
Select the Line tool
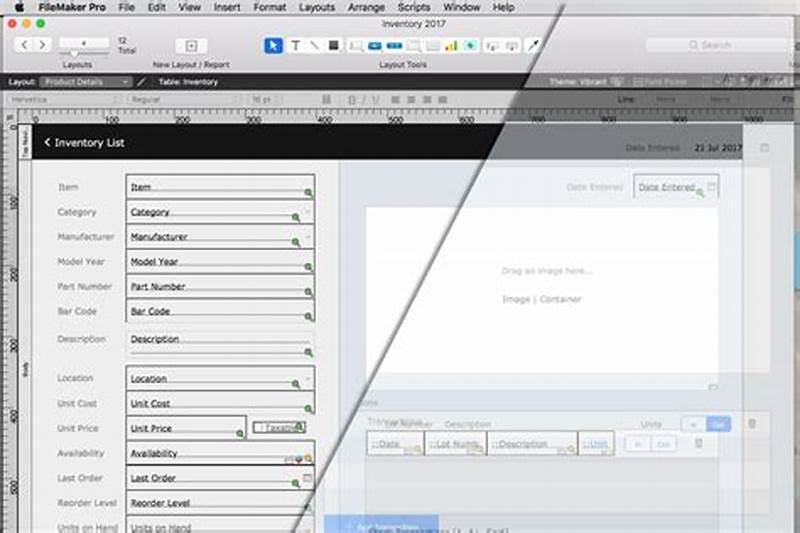tap(314, 46)
